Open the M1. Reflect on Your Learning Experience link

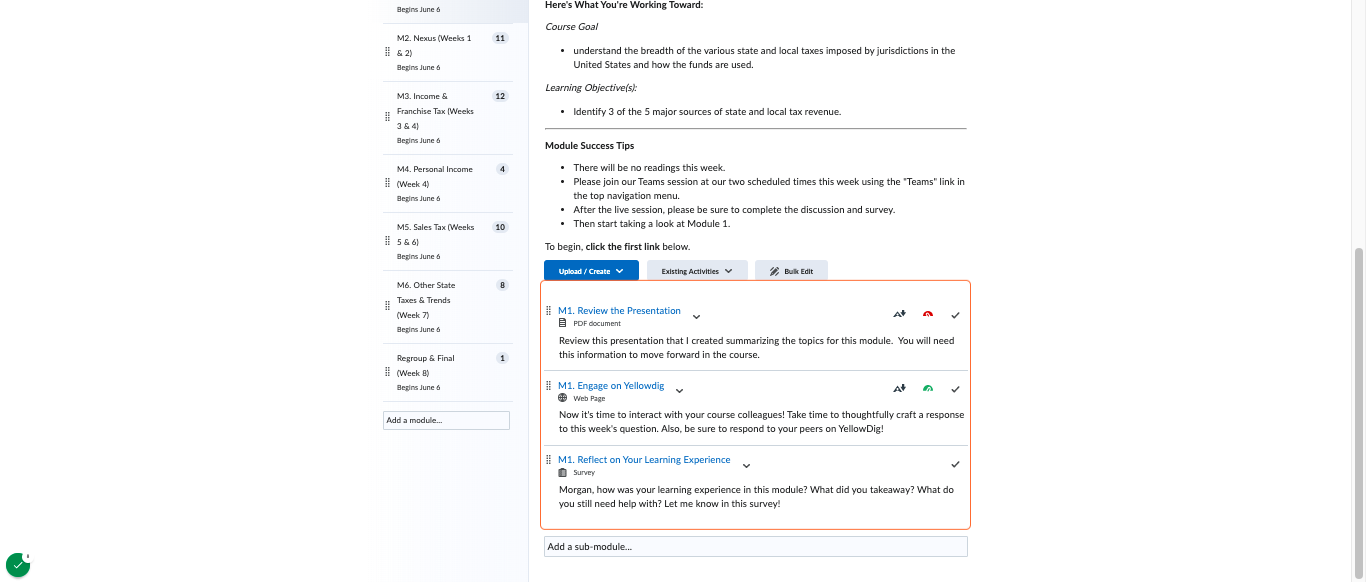(644, 460)
